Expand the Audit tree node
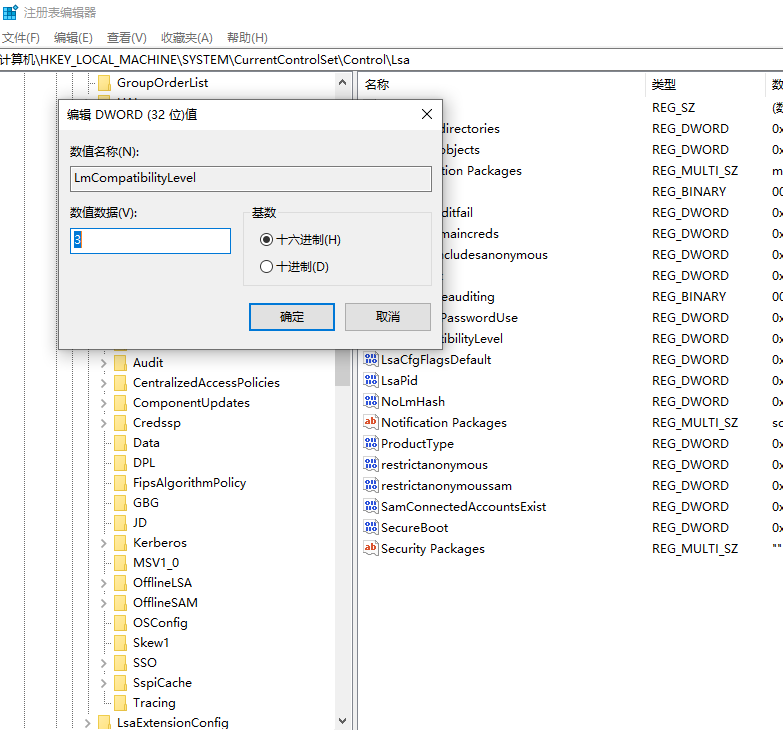Screen dimensions: 783x730 pos(103,363)
